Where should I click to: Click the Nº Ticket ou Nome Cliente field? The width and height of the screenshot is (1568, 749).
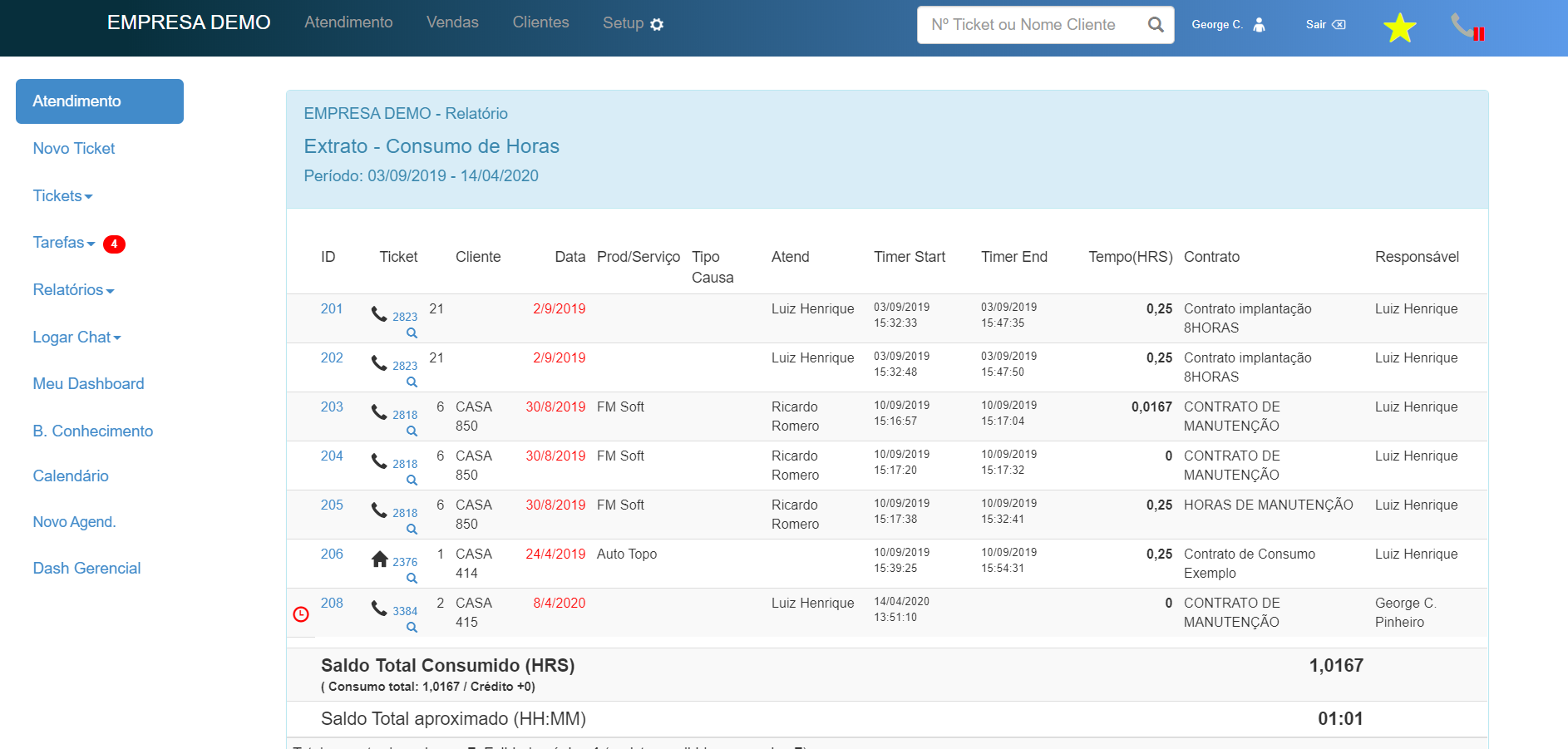tap(1045, 25)
